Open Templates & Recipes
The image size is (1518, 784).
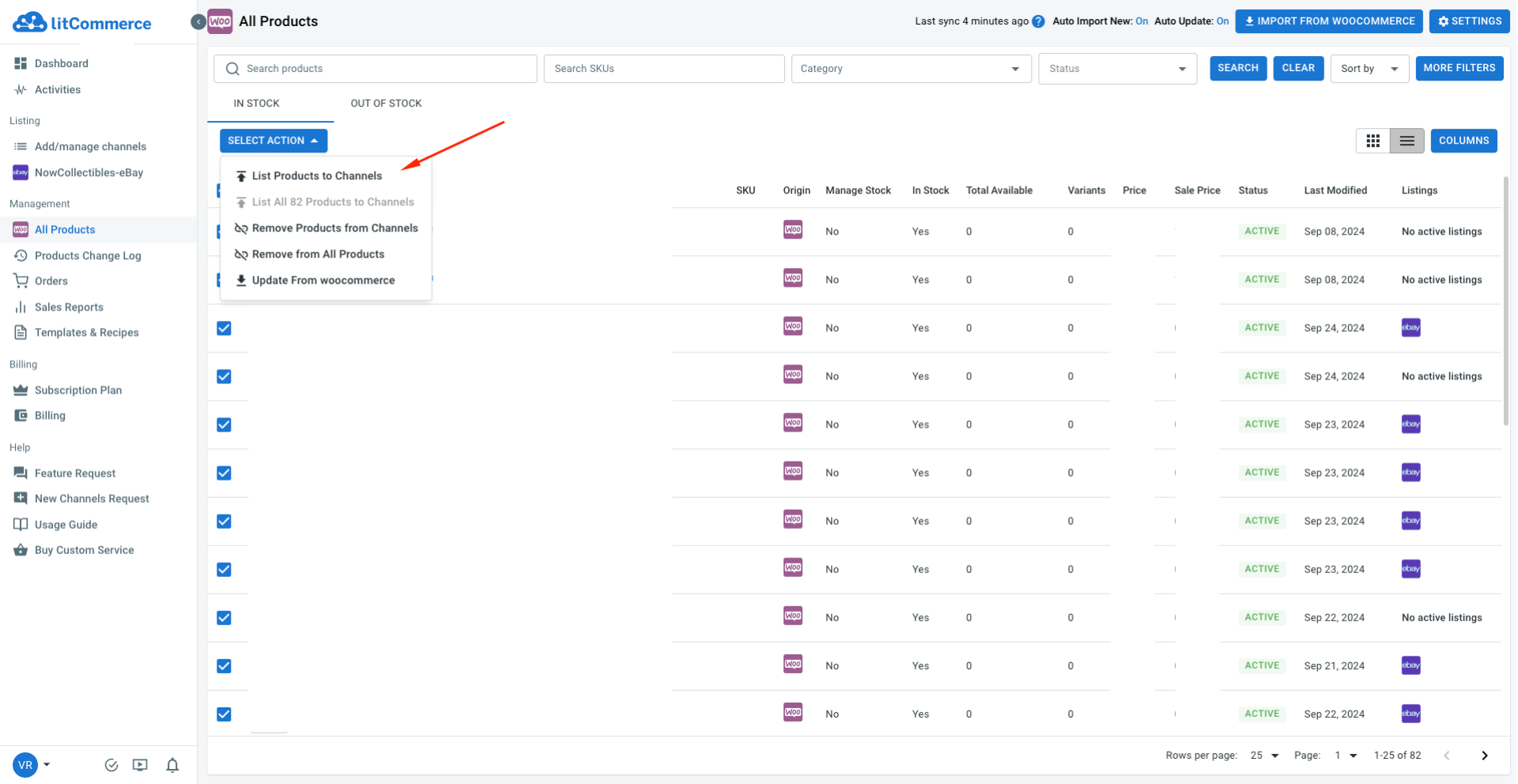point(86,332)
